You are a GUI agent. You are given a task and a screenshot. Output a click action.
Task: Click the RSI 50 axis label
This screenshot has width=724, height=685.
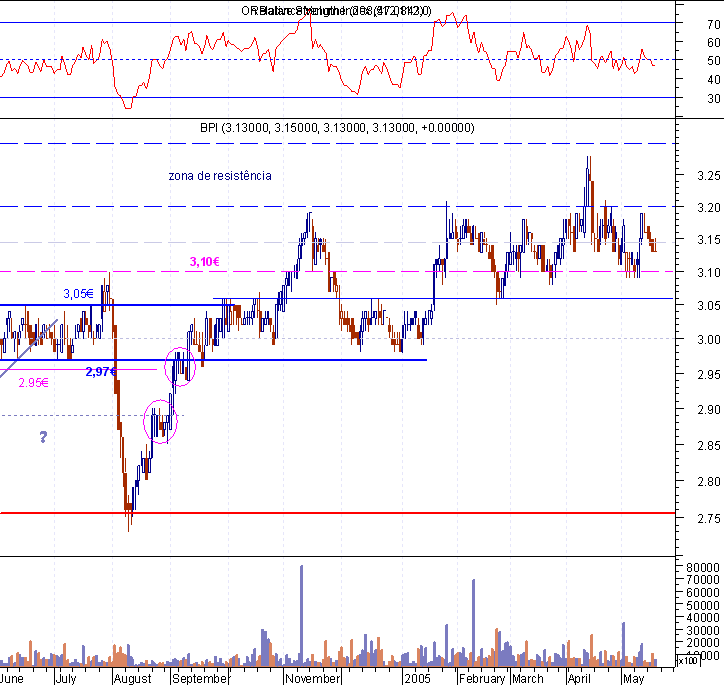click(x=714, y=61)
